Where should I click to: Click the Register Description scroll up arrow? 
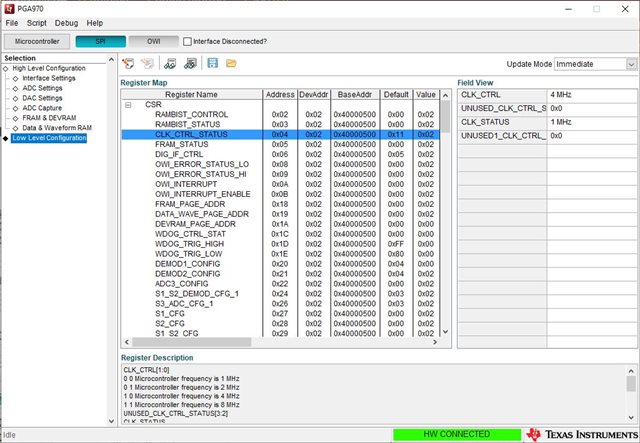point(631,371)
